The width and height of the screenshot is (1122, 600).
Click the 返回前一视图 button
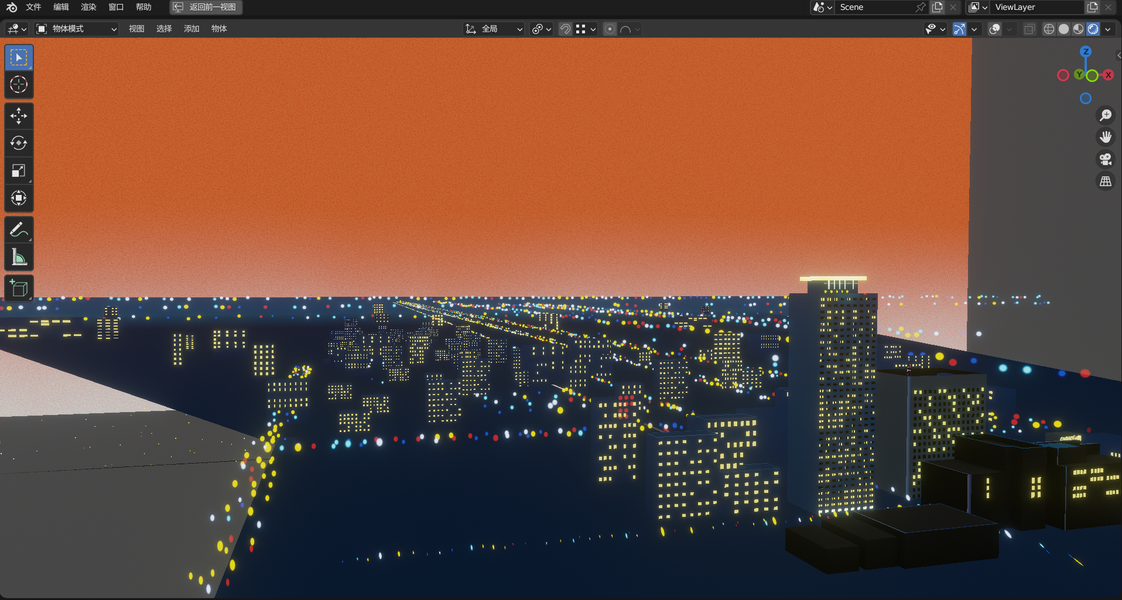[x=206, y=7]
